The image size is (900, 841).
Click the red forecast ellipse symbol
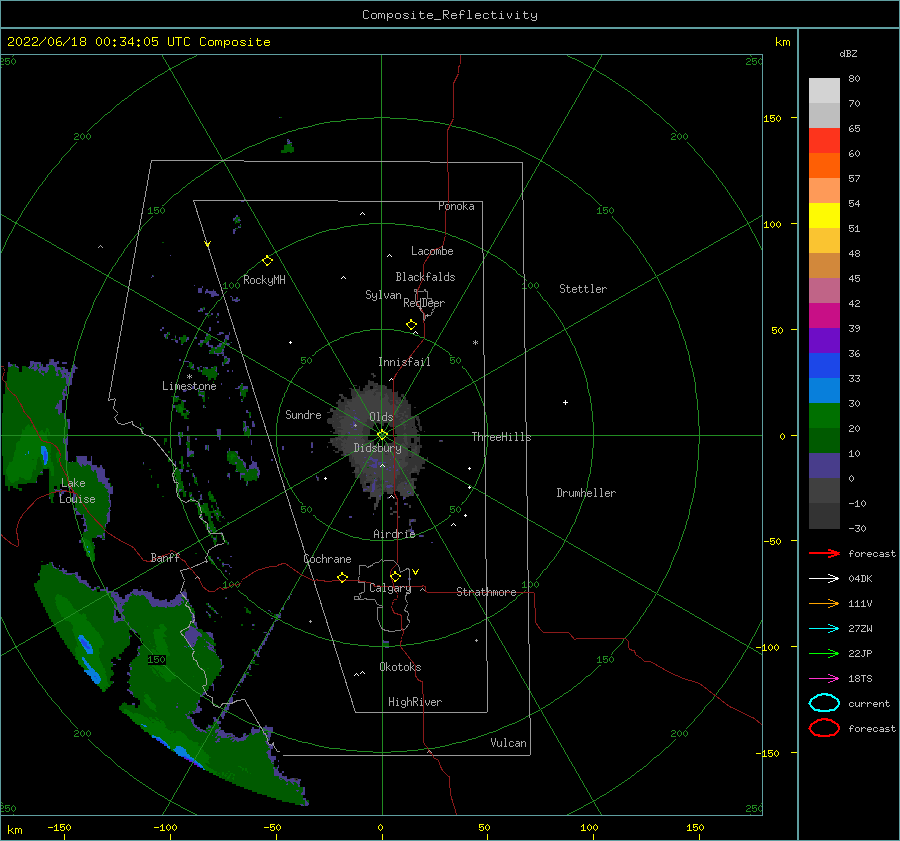coord(824,728)
